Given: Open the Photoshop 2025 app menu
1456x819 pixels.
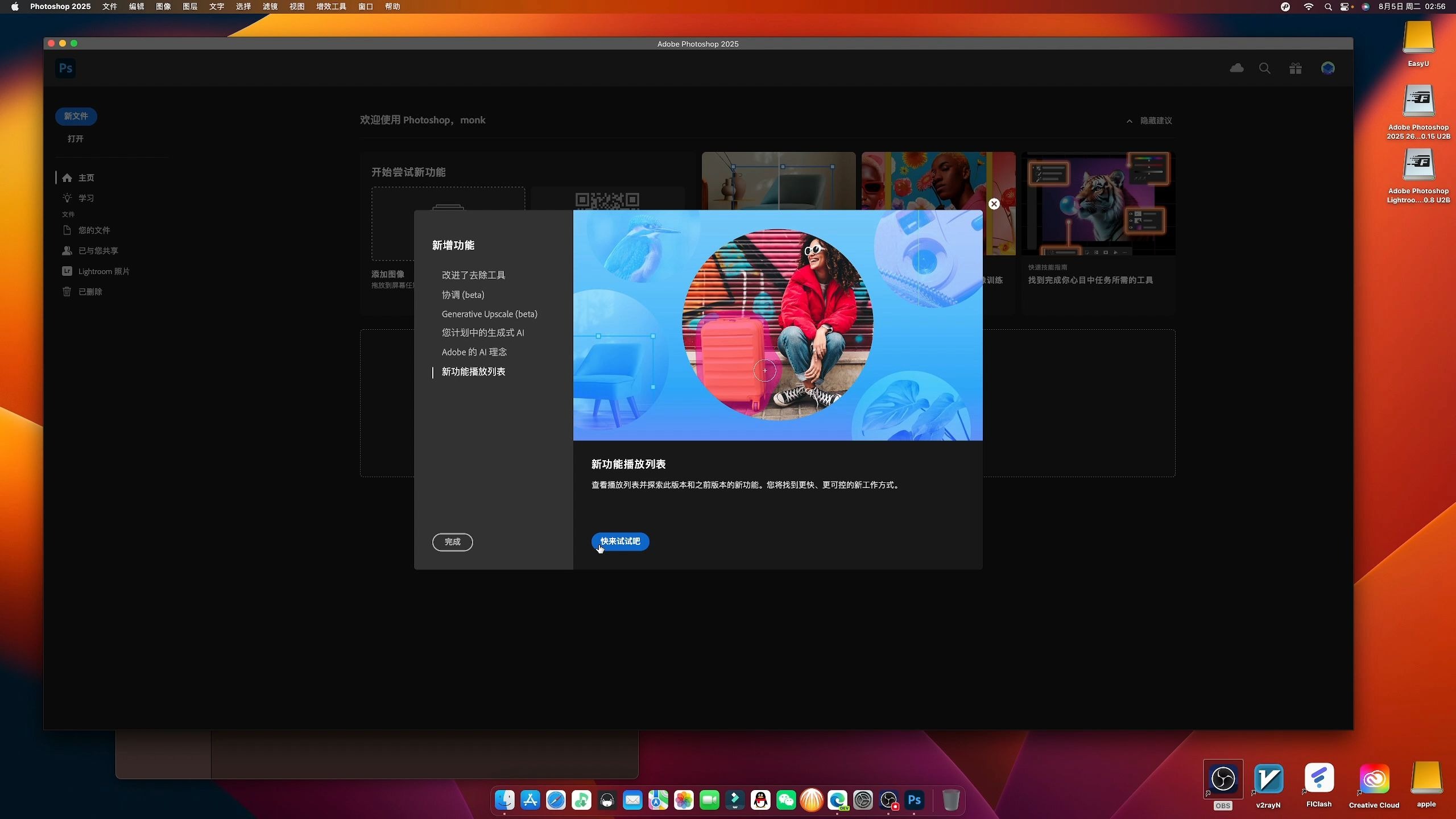Looking at the screenshot, I should (x=60, y=7).
